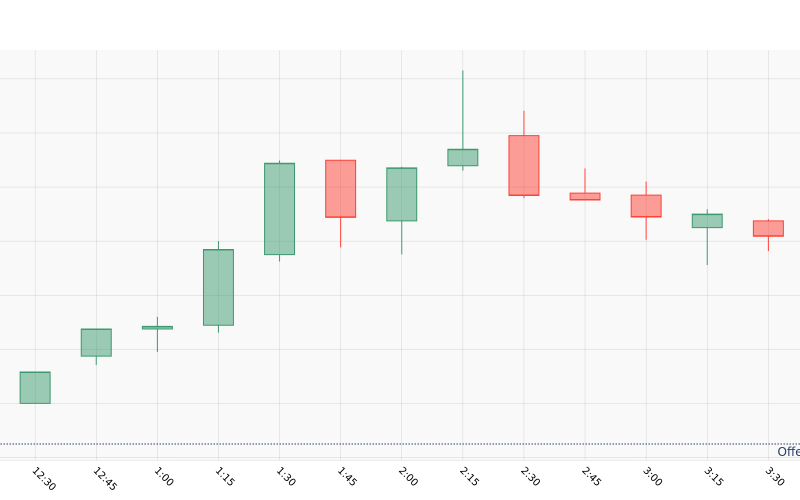Click the large green candle at 1:30

279,208
